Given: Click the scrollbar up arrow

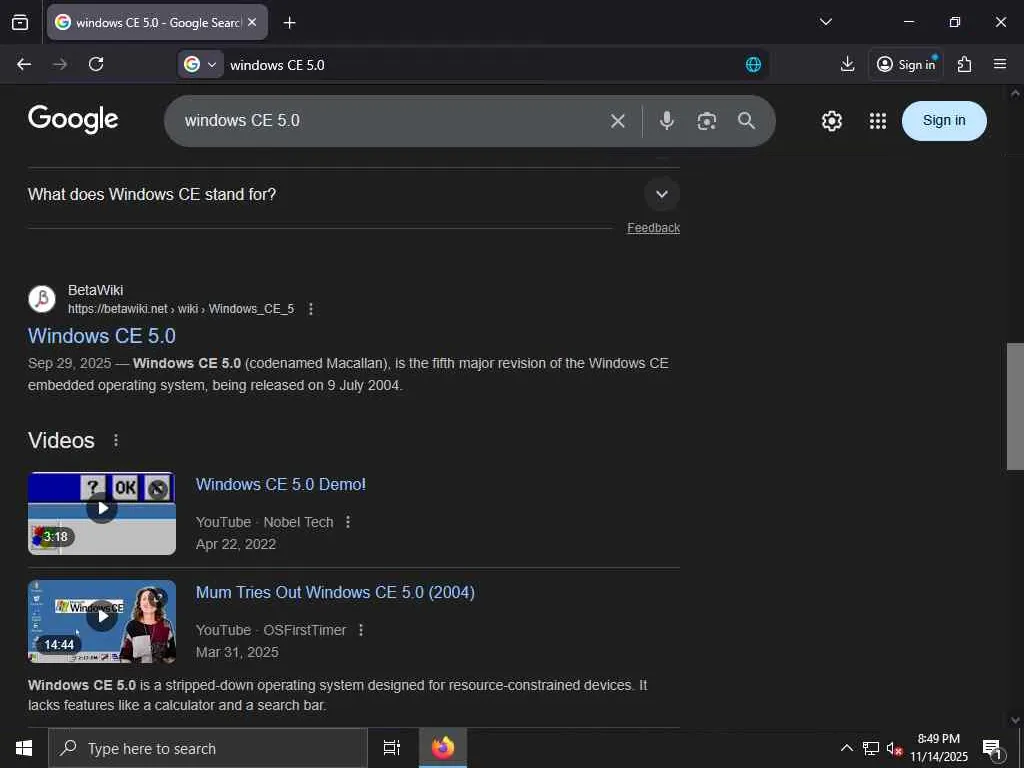Looking at the screenshot, I should point(1015,93).
